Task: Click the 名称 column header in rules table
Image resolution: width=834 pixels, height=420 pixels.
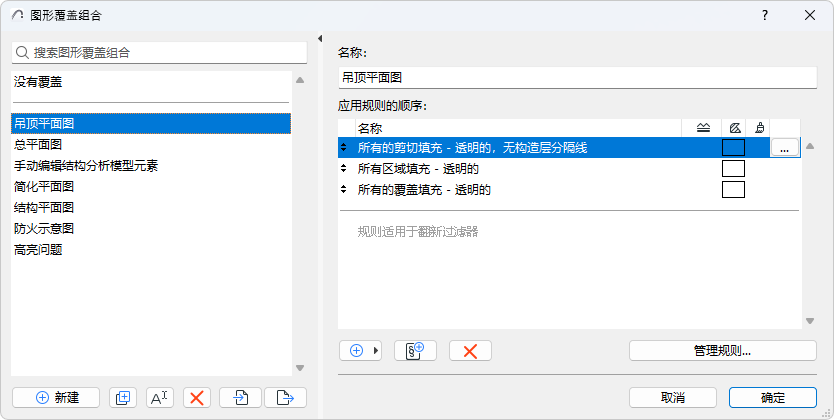Action: pyautogui.click(x=518, y=128)
